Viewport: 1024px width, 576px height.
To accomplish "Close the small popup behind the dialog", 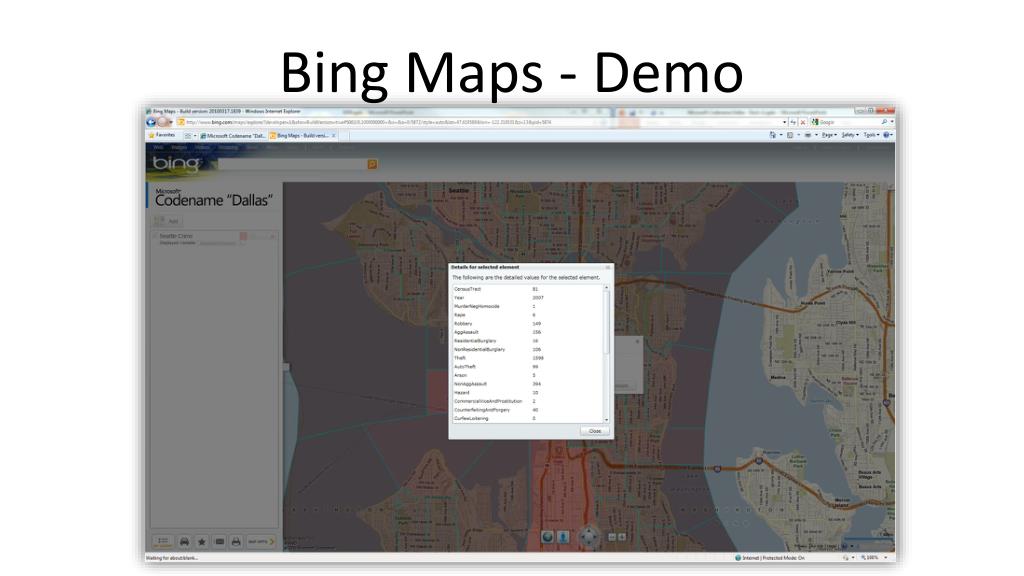I will [x=637, y=342].
